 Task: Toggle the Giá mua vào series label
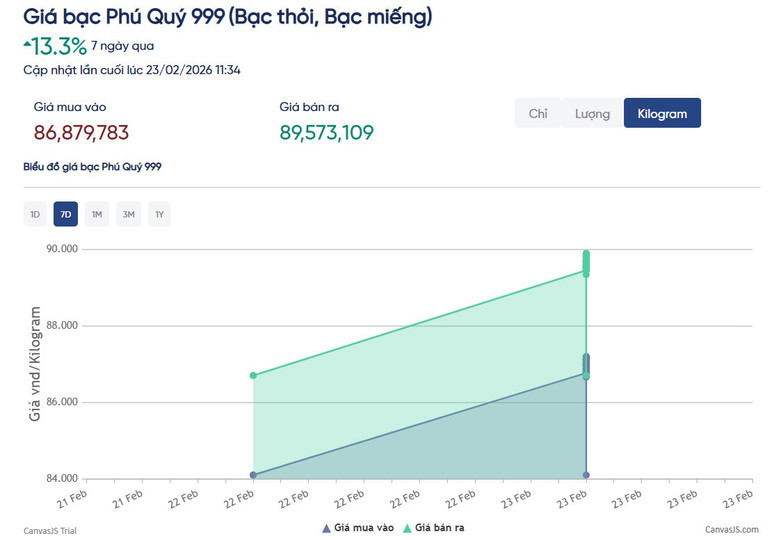tap(364, 527)
